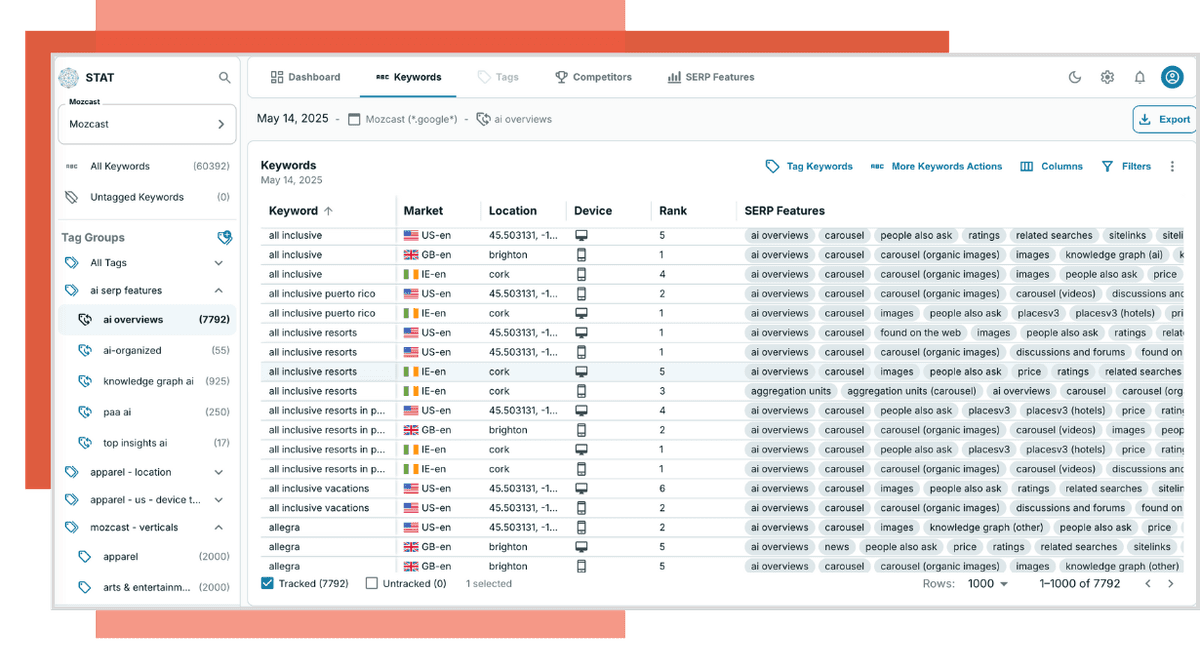1200x663 pixels.
Task: Click the search magnifier icon in sidebar
Action: click(x=225, y=78)
